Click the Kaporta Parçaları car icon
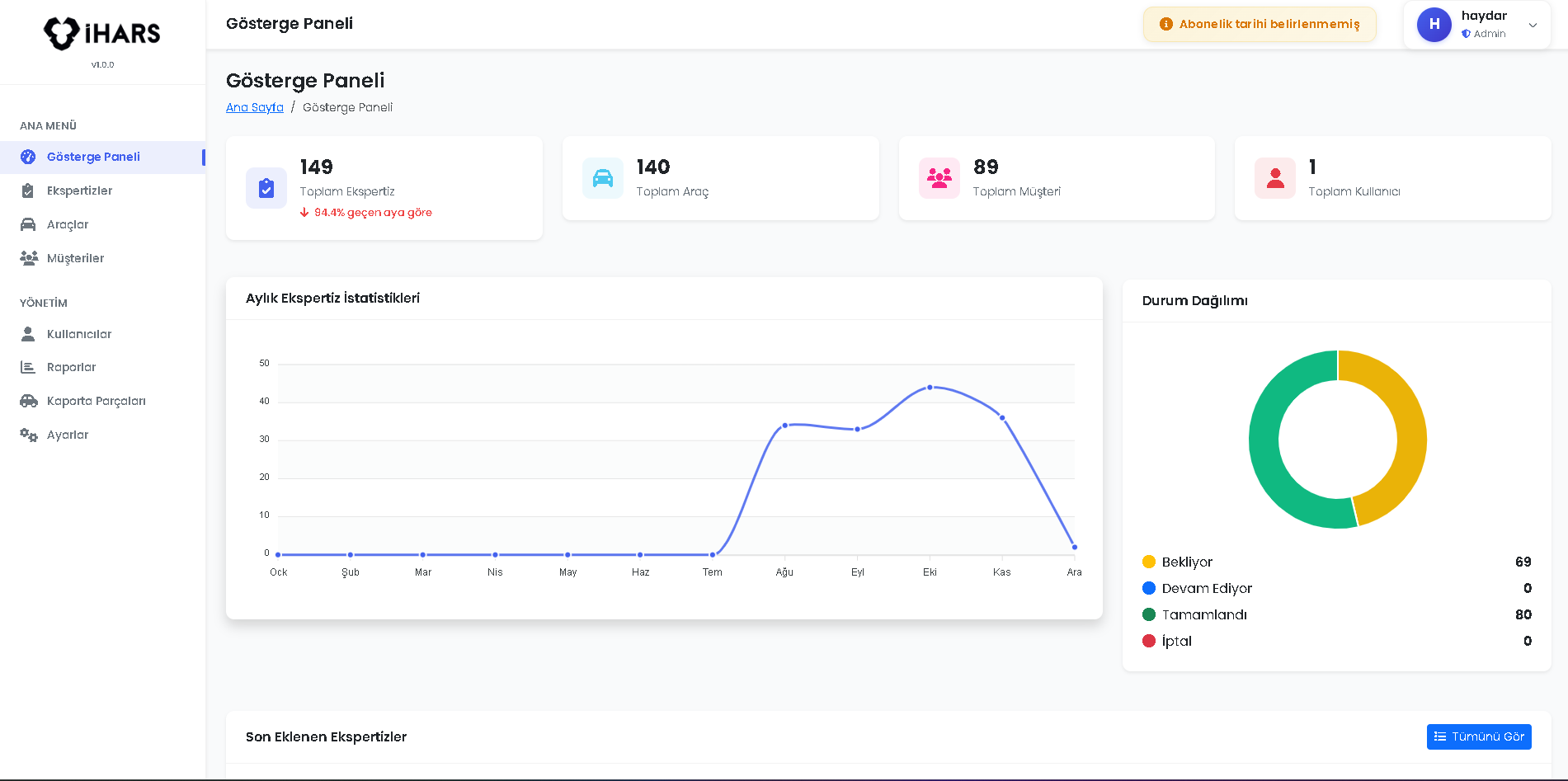The height and width of the screenshot is (781, 1568). click(x=29, y=401)
